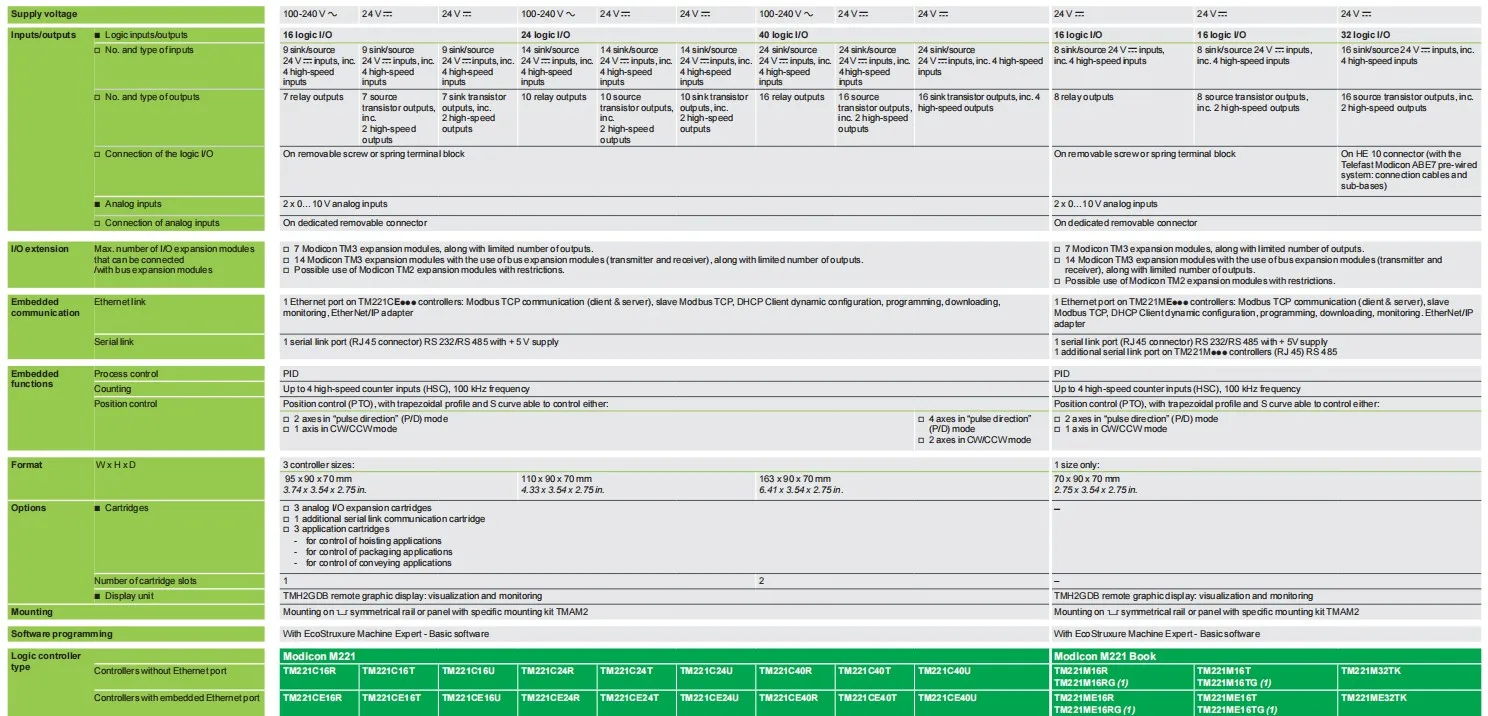Viewport: 1488px width, 716px height.
Task: Click the 'Embedded communication' section label
Action: pyautogui.click(x=45, y=307)
